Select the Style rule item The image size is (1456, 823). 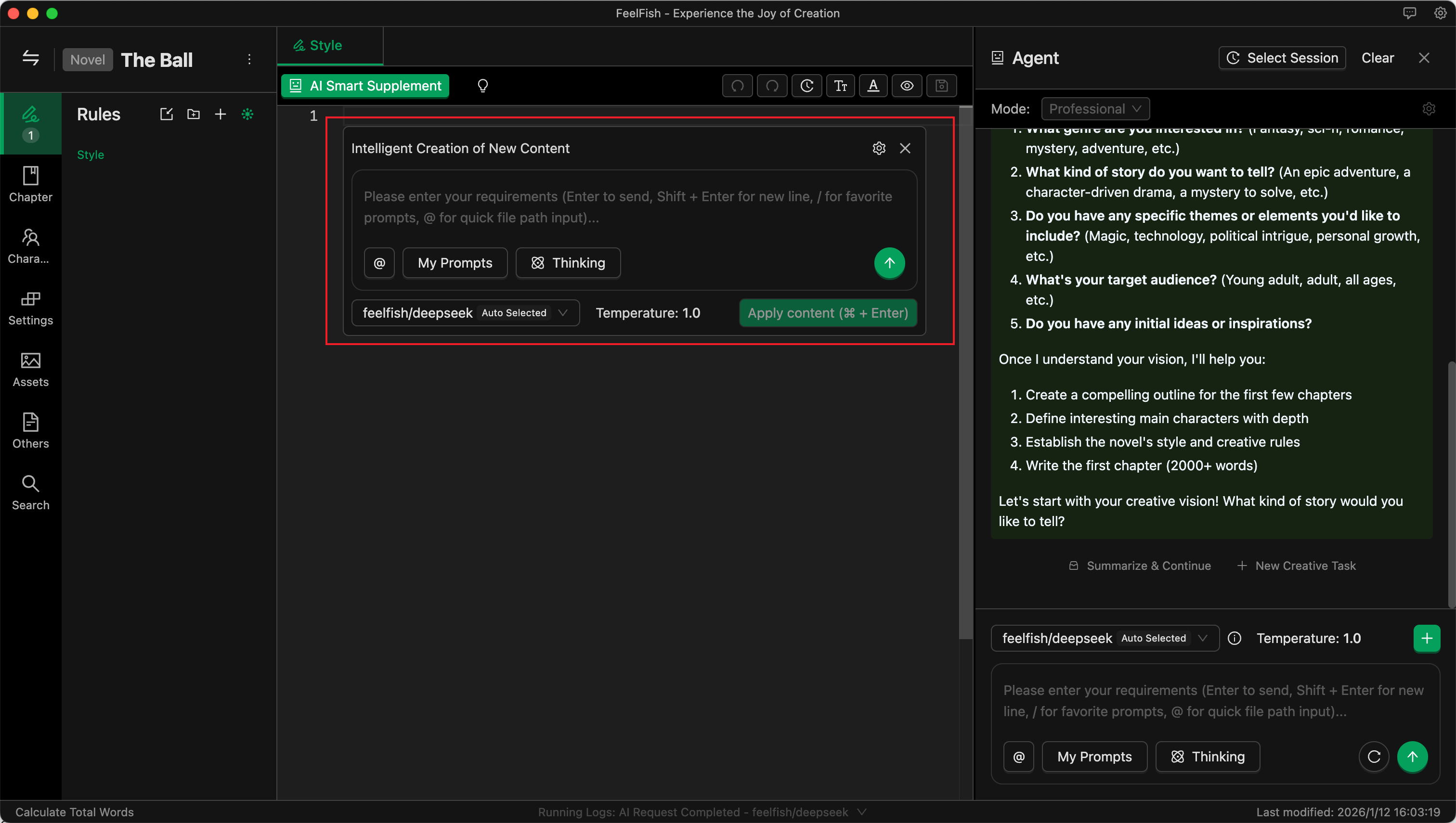(x=91, y=154)
